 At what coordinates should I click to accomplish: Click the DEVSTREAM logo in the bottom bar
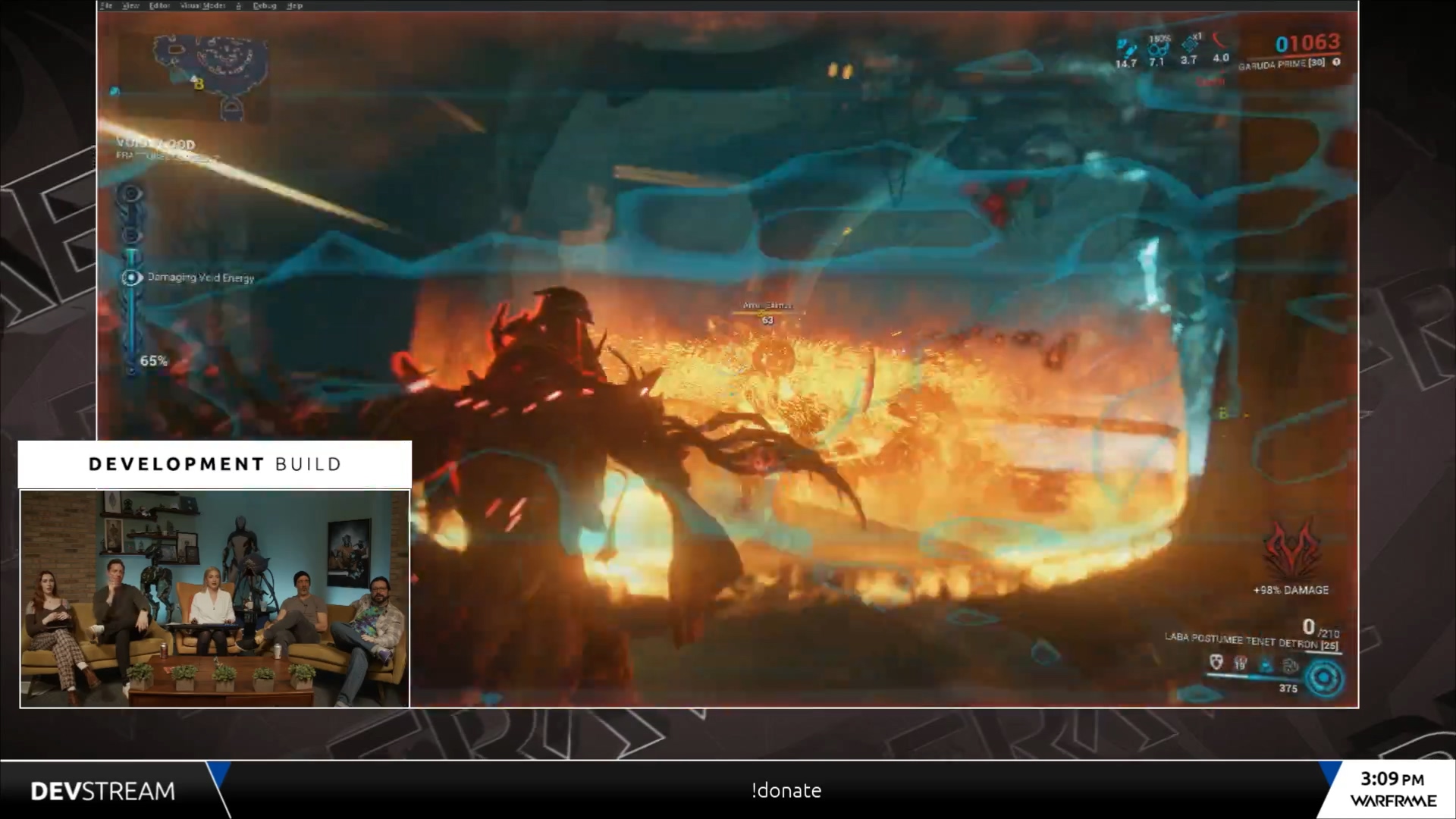coord(102,791)
